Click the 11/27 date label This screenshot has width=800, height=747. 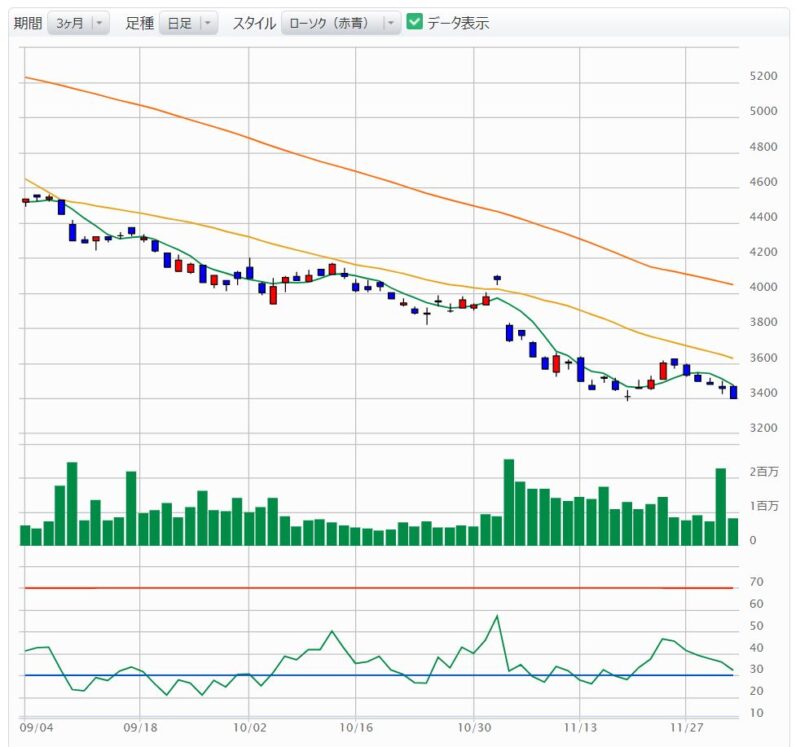coord(686,728)
